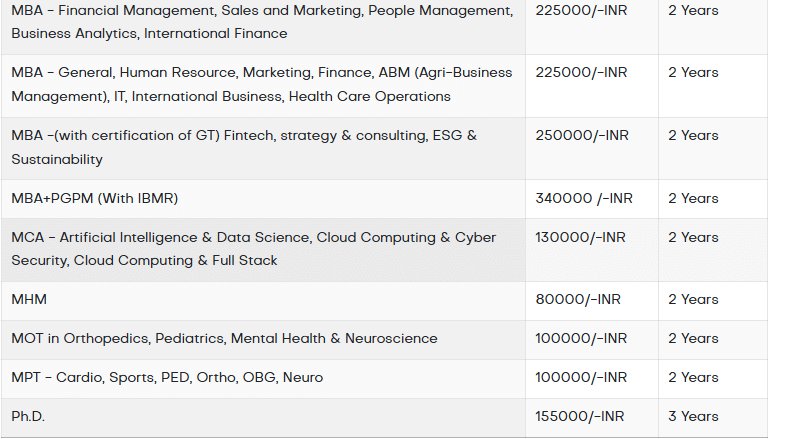Select the 100000/-INR fee in MPT row
Viewport: 788px width, 439px height.
pos(581,377)
